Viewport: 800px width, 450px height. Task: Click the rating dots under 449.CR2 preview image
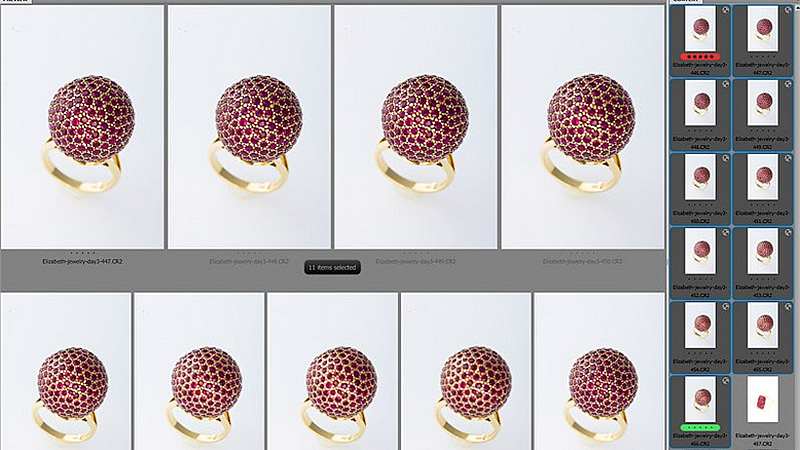point(416,253)
